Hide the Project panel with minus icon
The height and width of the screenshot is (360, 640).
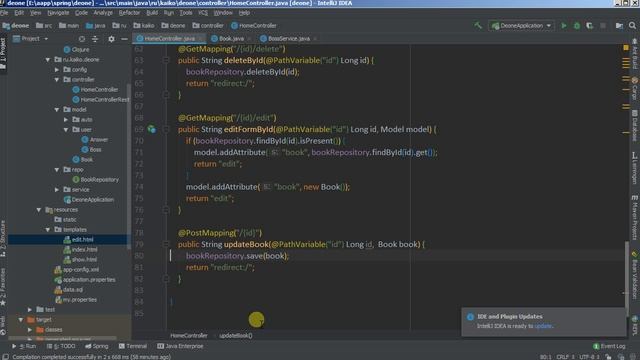pos(124,39)
